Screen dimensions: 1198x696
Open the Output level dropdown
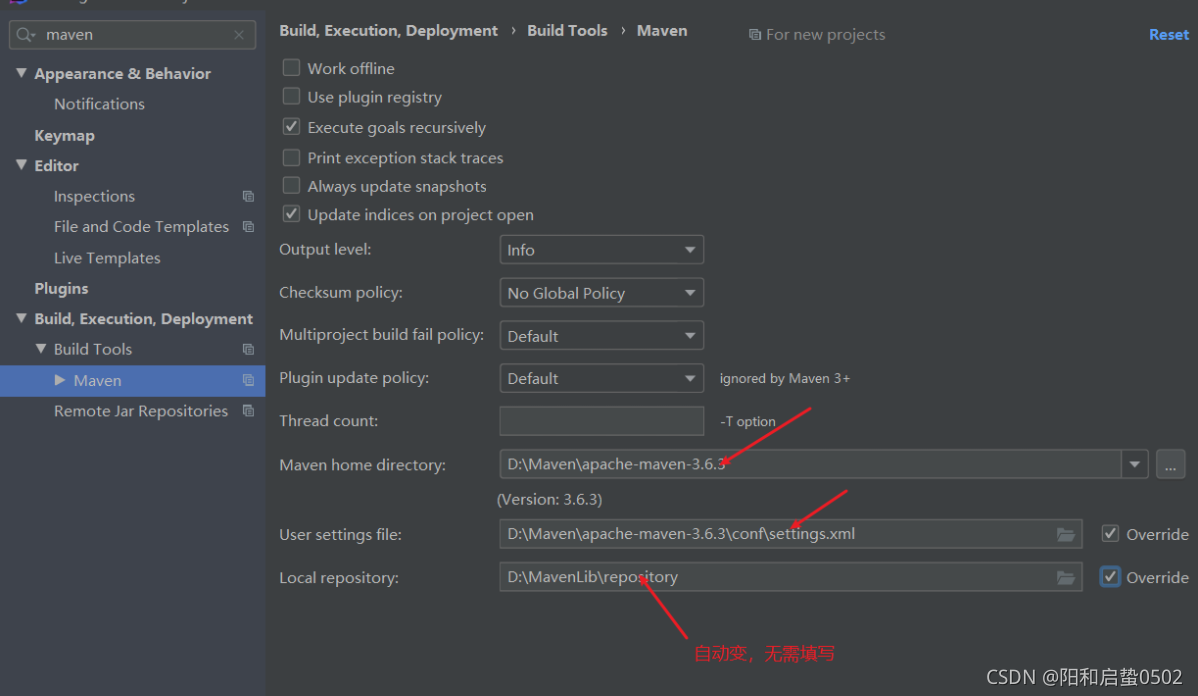(x=601, y=250)
